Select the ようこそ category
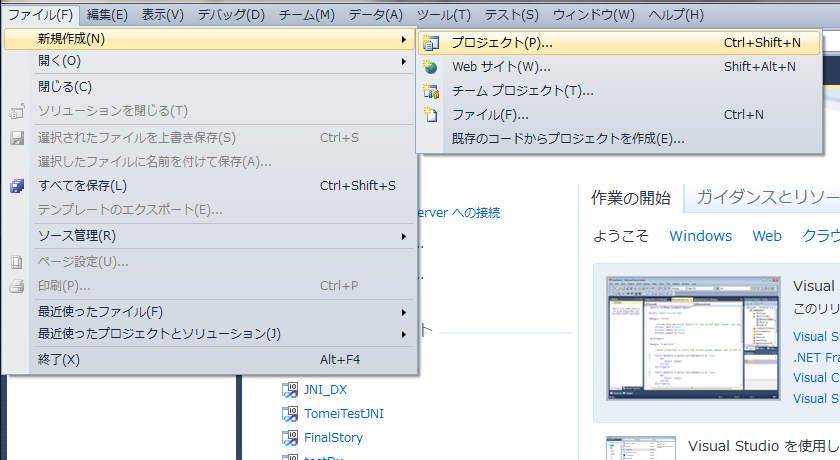 [x=621, y=236]
